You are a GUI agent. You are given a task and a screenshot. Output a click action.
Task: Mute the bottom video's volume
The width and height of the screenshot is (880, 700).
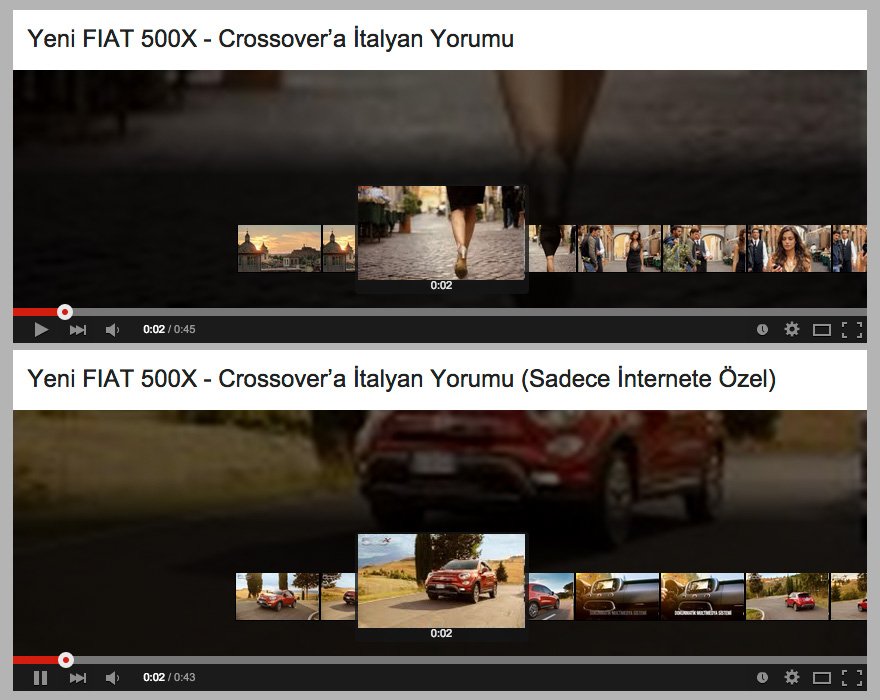[x=111, y=676]
